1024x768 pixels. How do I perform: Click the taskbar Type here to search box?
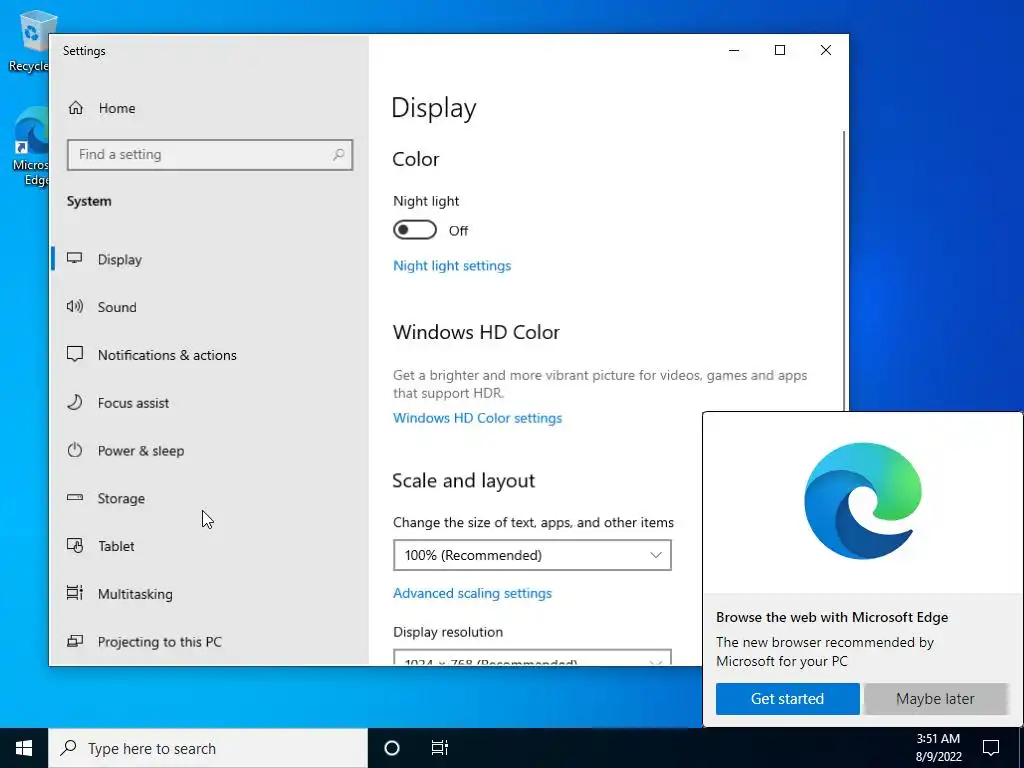click(x=208, y=748)
